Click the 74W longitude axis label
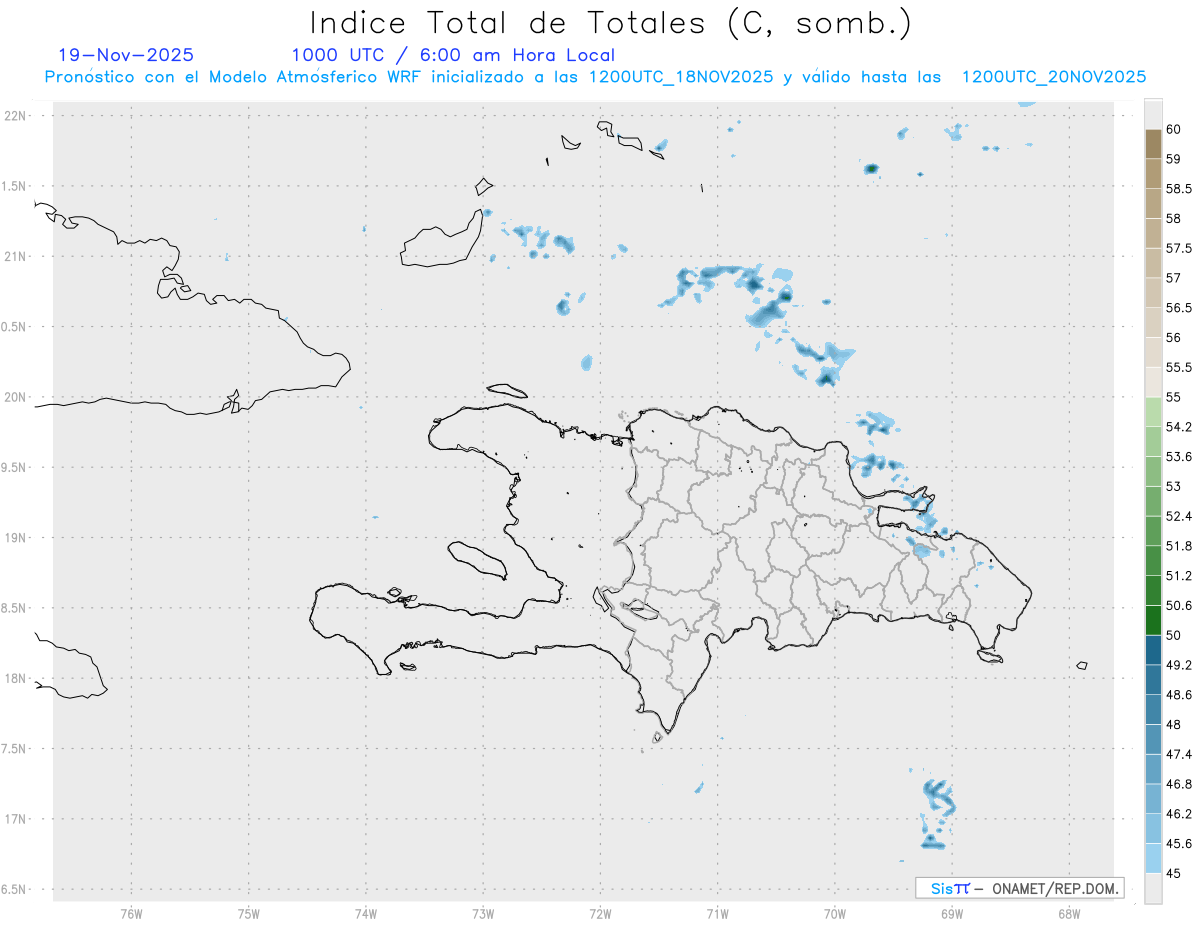This screenshot has width=1200, height=927. click(366, 914)
